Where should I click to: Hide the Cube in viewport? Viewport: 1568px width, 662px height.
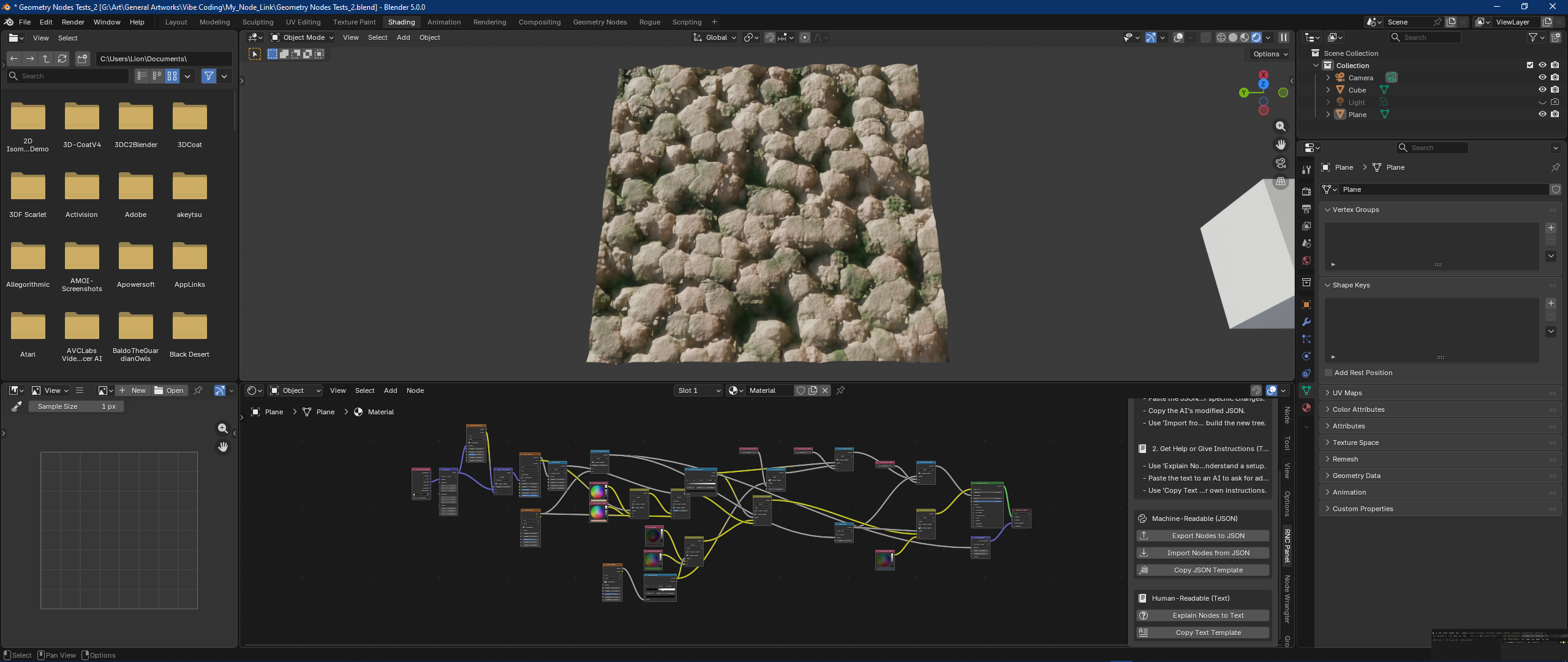[1542, 90]
